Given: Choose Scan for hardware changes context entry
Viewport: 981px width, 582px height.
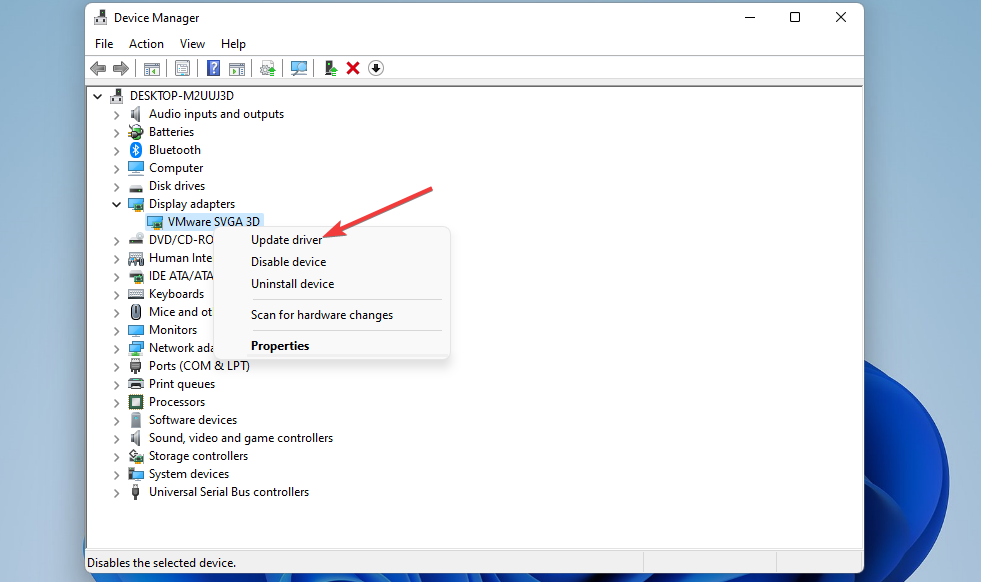Looking at the screenshot, I should pos(332,315).
